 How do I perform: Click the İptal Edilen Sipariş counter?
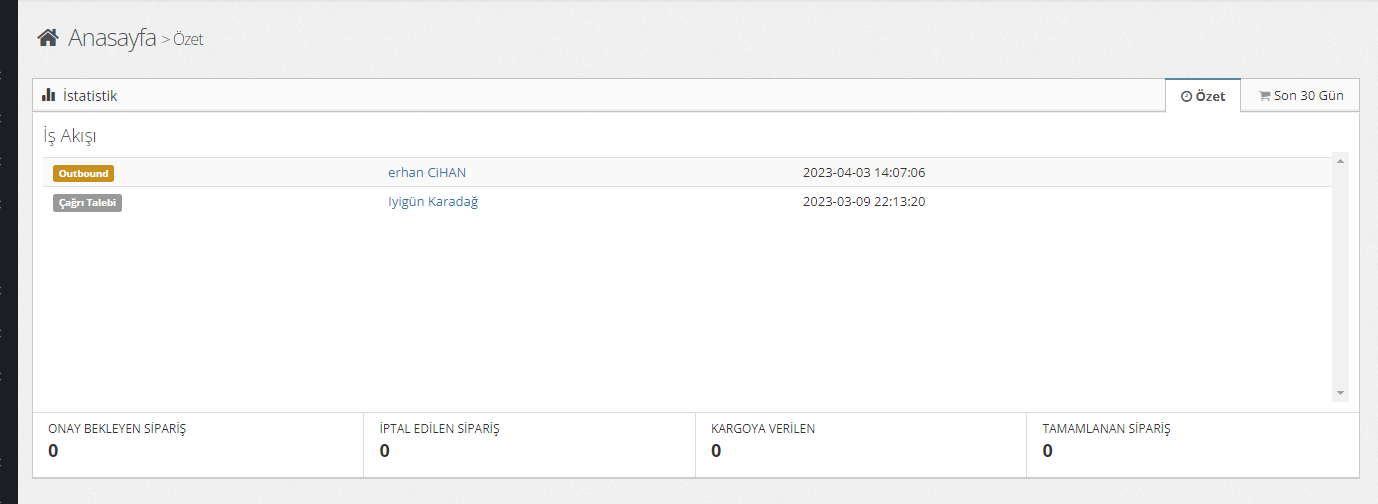click(x=385, y=450)
